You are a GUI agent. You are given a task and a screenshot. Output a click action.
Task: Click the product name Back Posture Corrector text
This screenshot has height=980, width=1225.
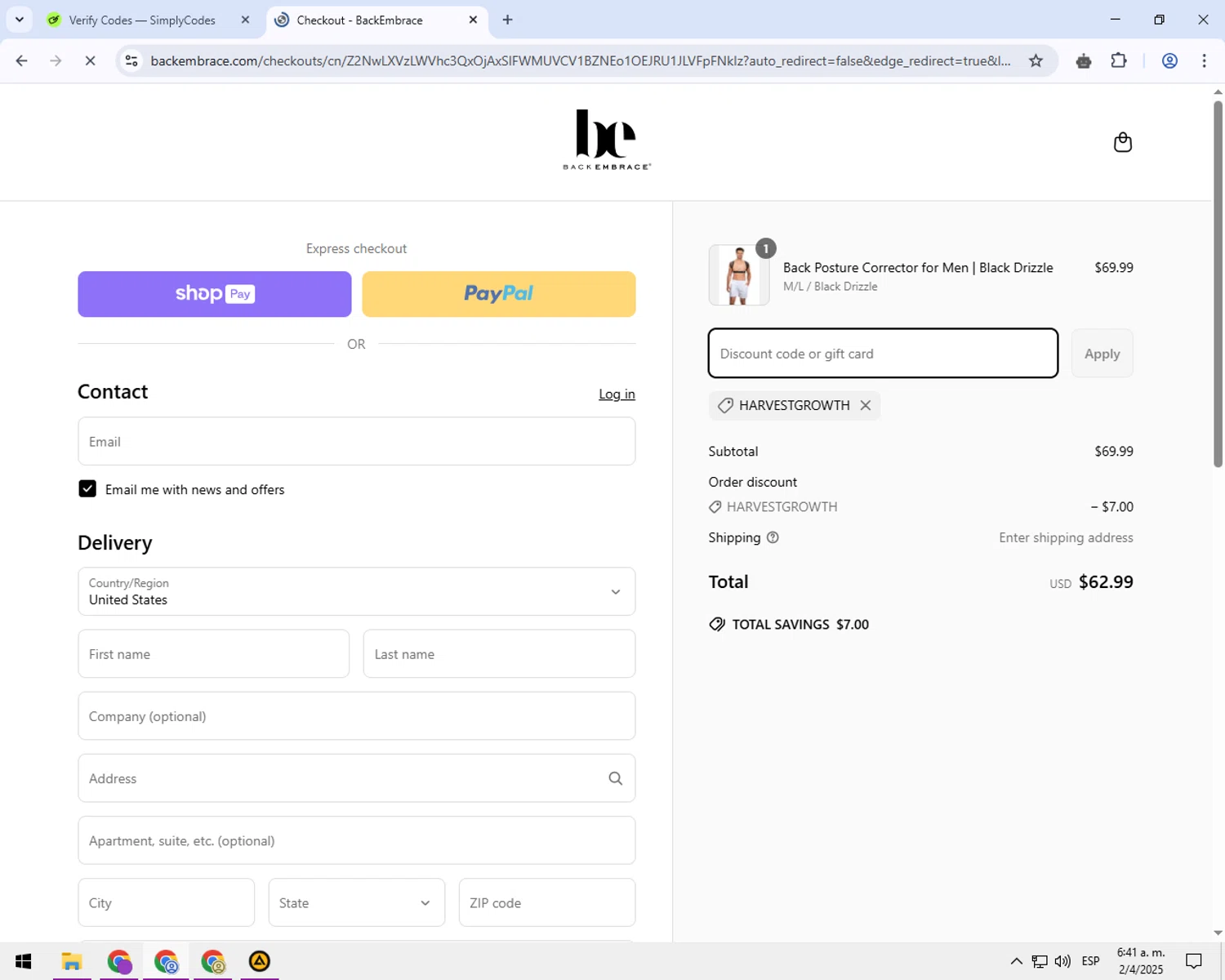pos(918,268)
